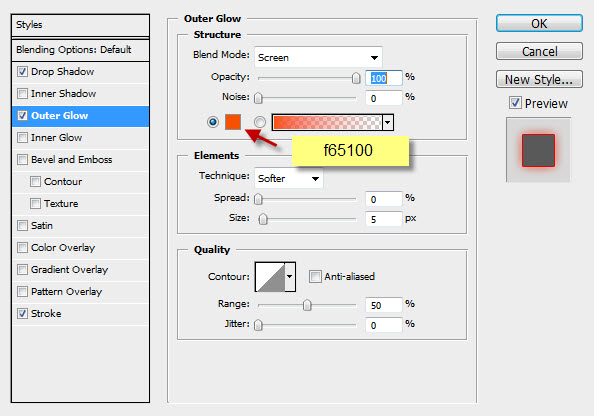Viewport: 594px width, 416px height.
Task: Enable the Inner Glow checkbox
Action: 22,138
